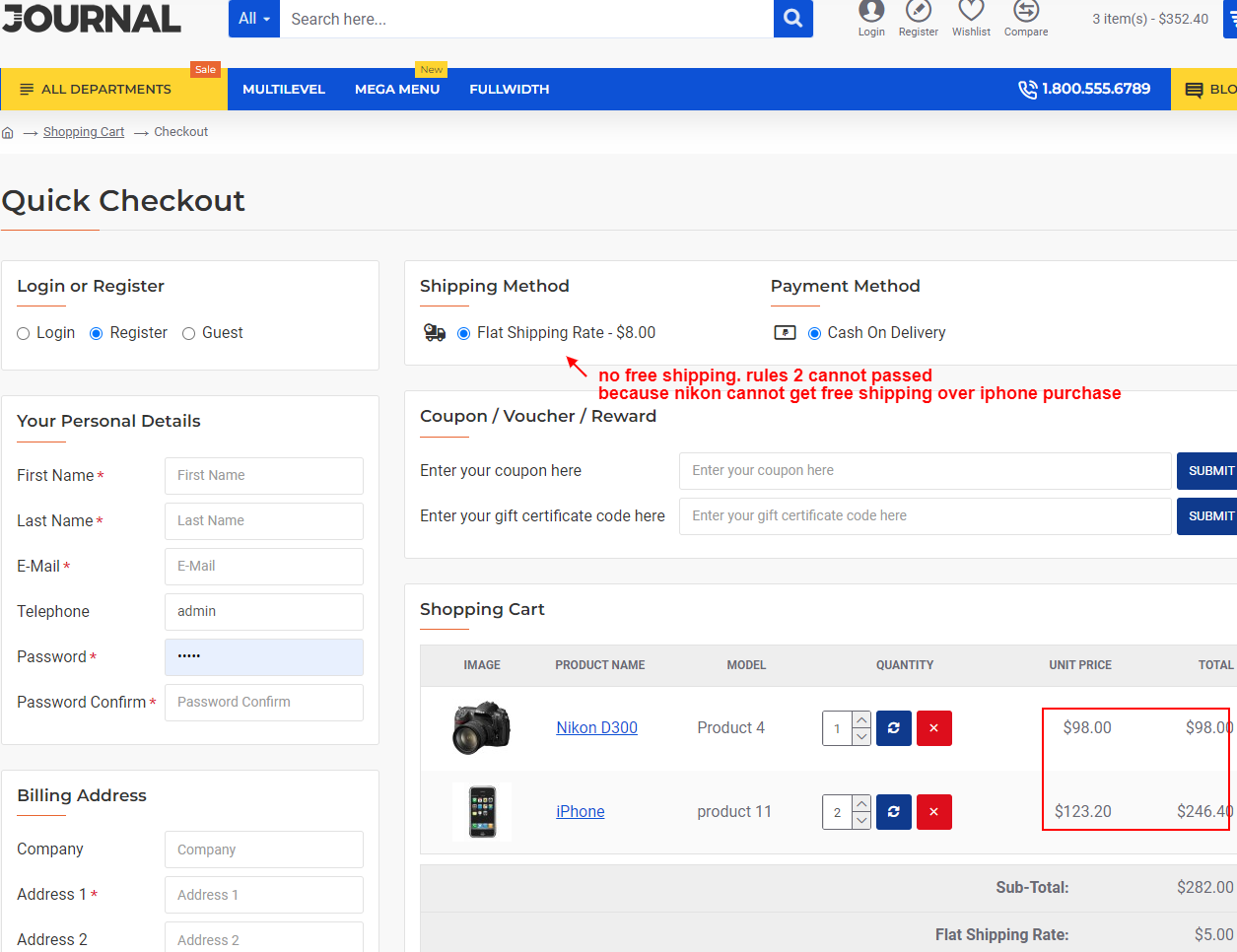The image size is (1237, 952).
Task: Click the search magnifier button
Action: coord(792,19)
